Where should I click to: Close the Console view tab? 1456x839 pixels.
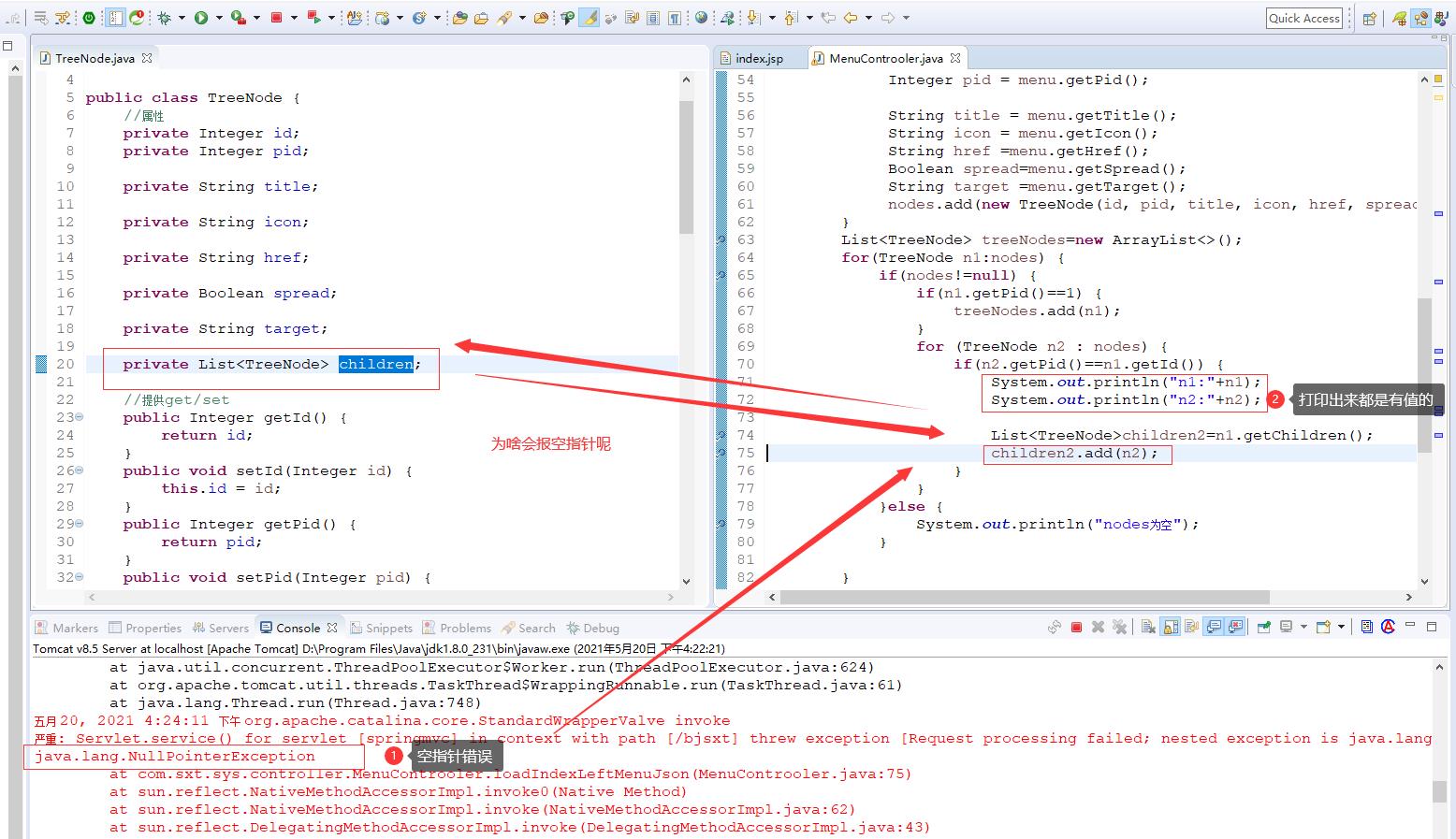click(332, 628)
